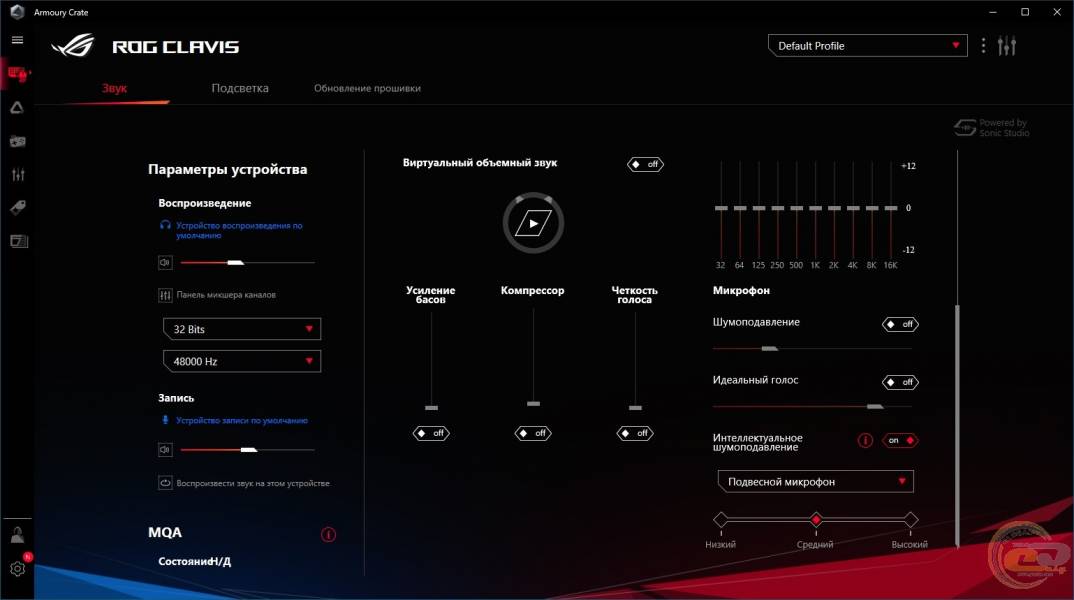Image resolution: width=1074 pixels, height=600 pixels.
Task: Click the 250 Hz equalizer band handle
Action: (777, 208)
